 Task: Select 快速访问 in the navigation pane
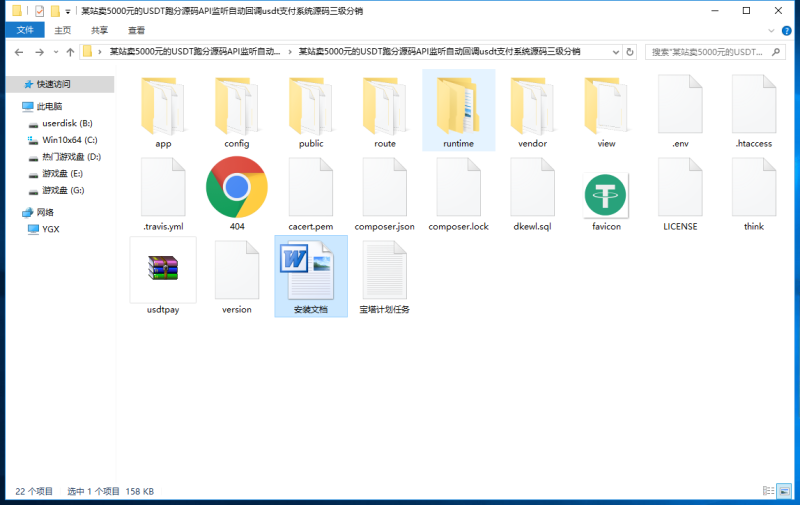[60, 84]
